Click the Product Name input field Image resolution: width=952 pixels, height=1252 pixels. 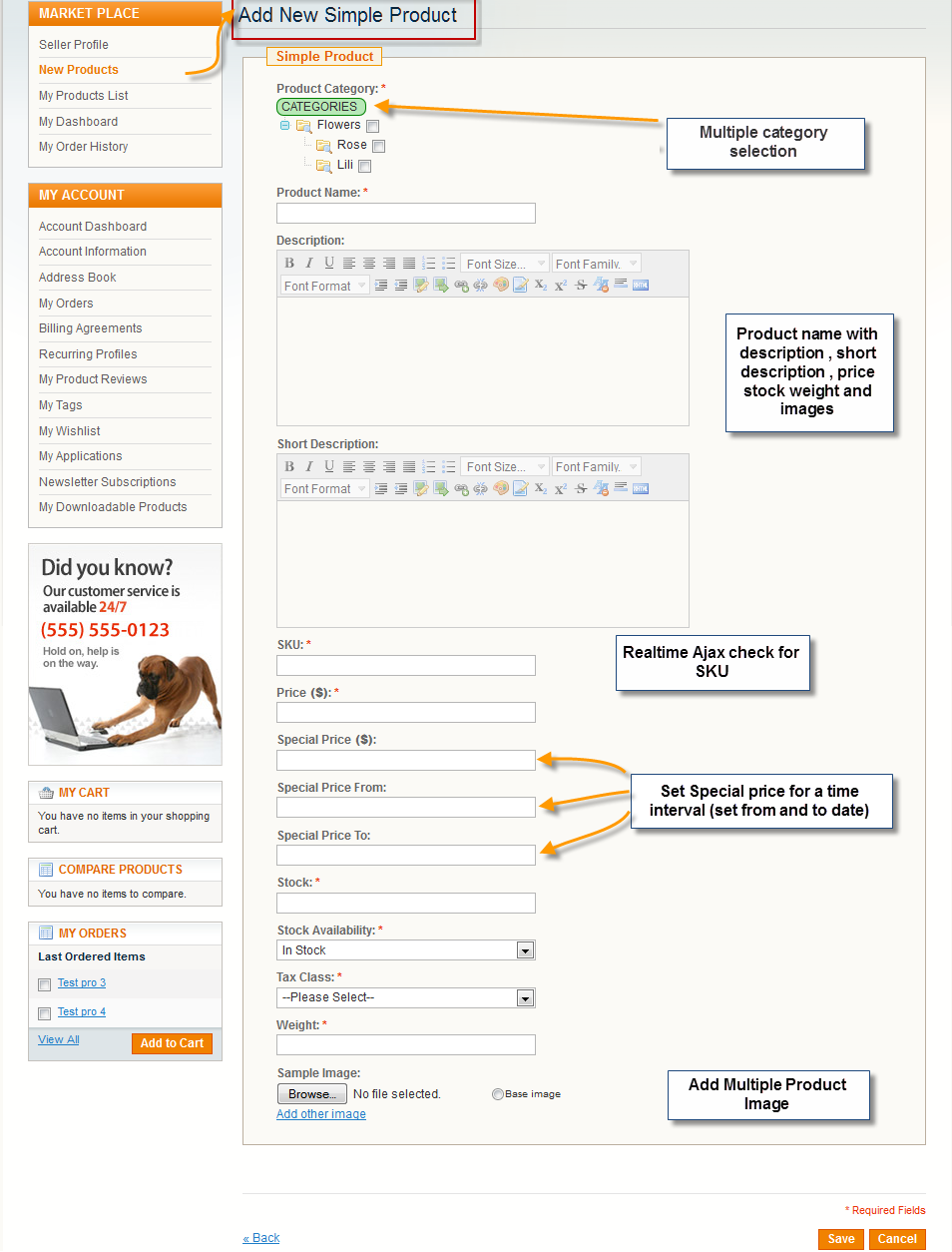coord(406,213)
